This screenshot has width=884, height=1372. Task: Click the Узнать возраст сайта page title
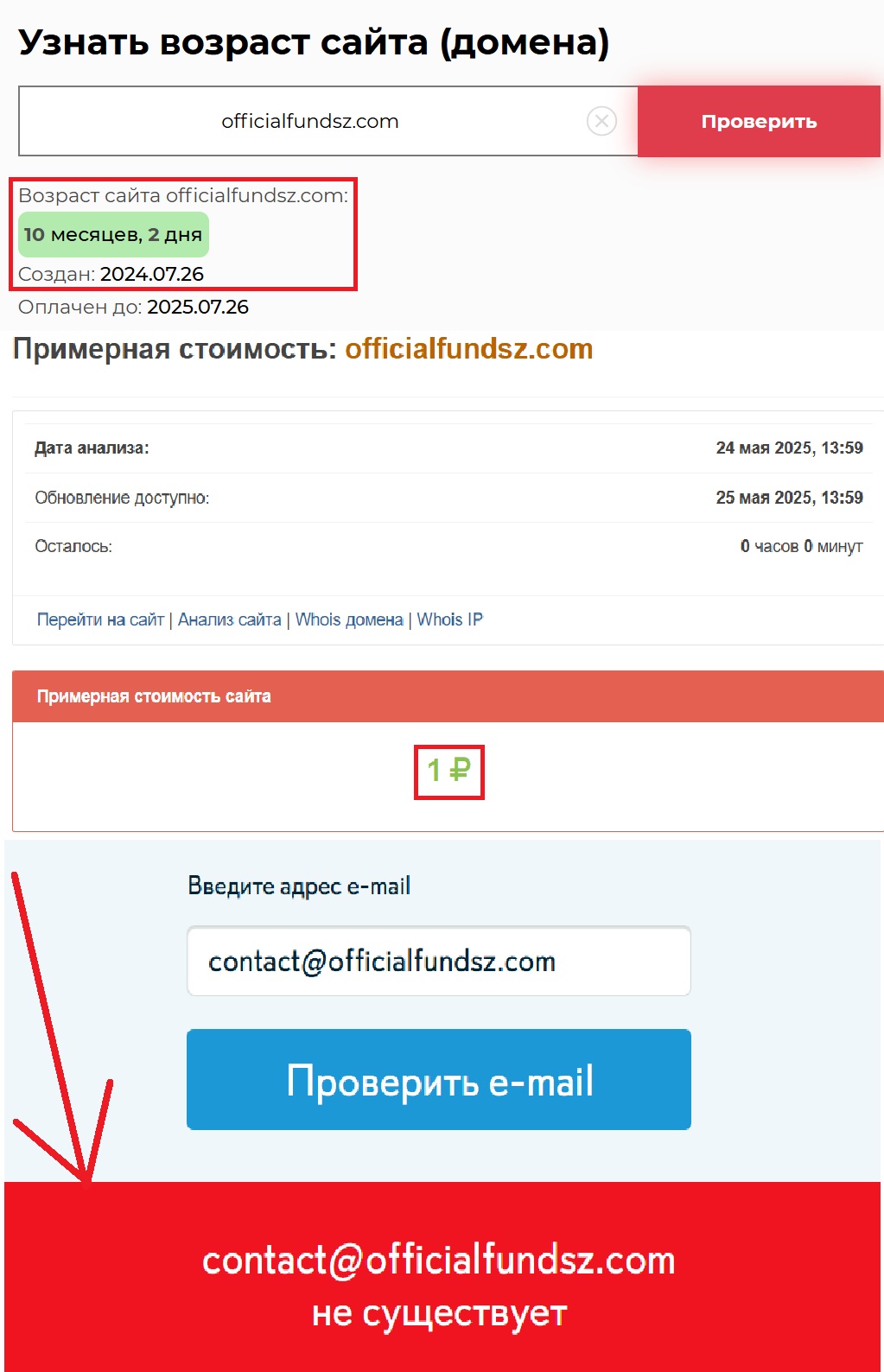click(x=315, y=41)
